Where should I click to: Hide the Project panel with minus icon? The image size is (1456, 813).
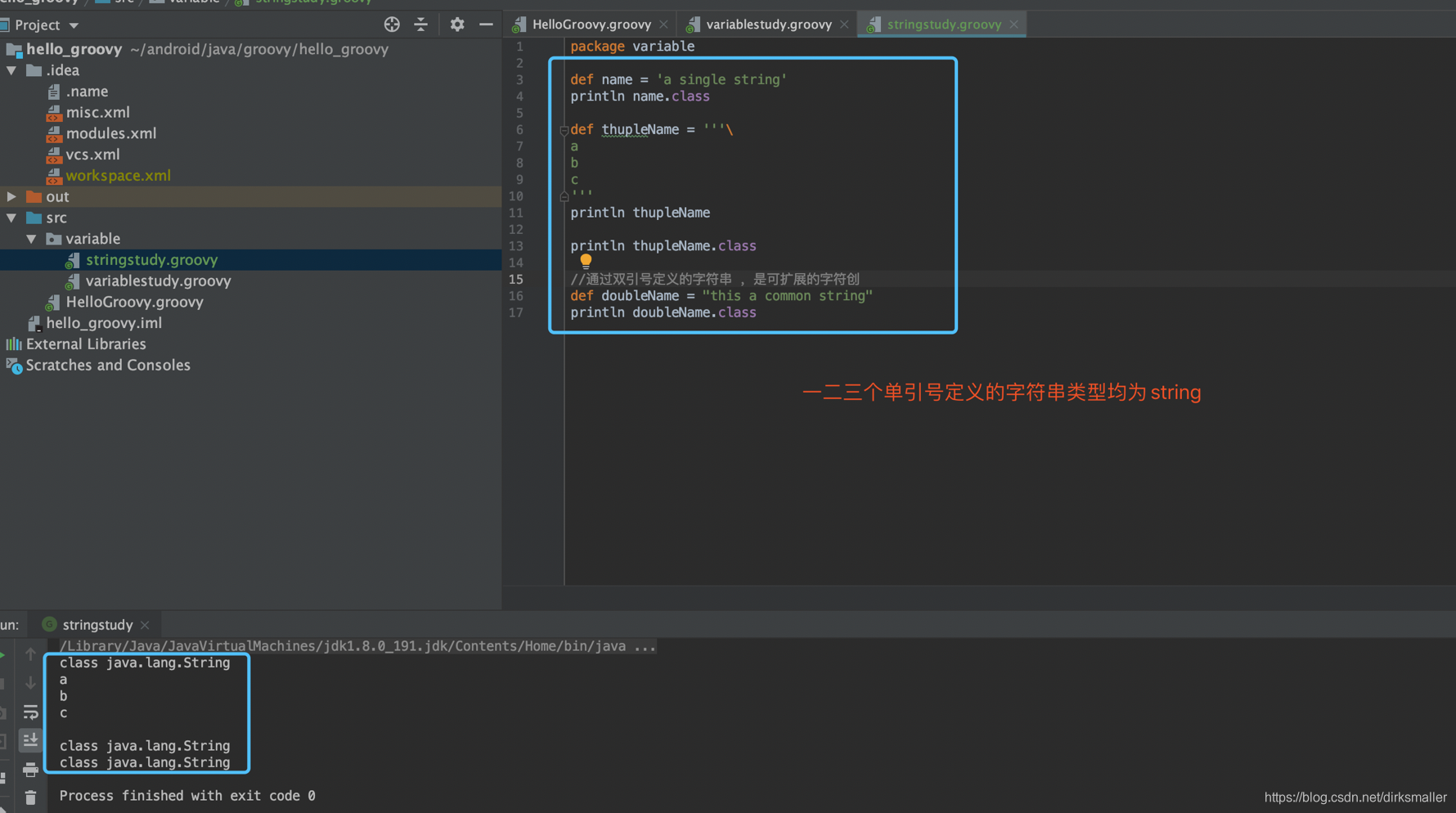tap(486, 25)
